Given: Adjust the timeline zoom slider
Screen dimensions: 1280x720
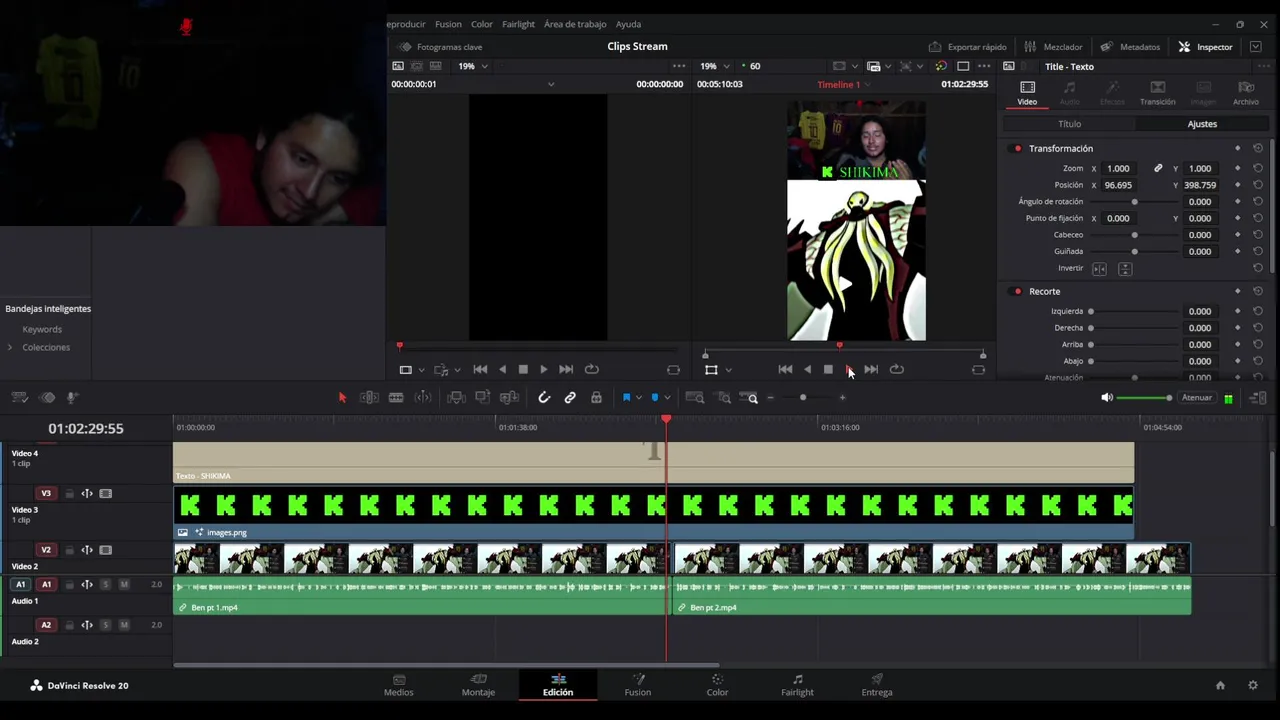Looking at the screenshot, I should coord(803,398).
